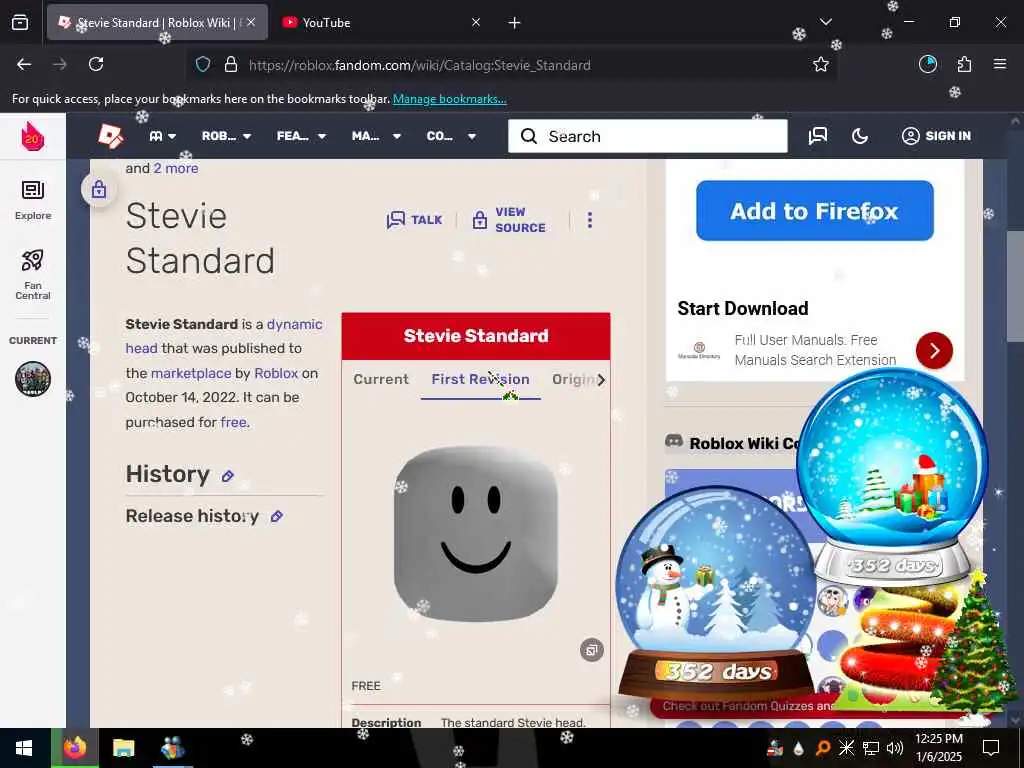
Task: List all tabs with chevron dropdown
Action: (x=825, y=22)
